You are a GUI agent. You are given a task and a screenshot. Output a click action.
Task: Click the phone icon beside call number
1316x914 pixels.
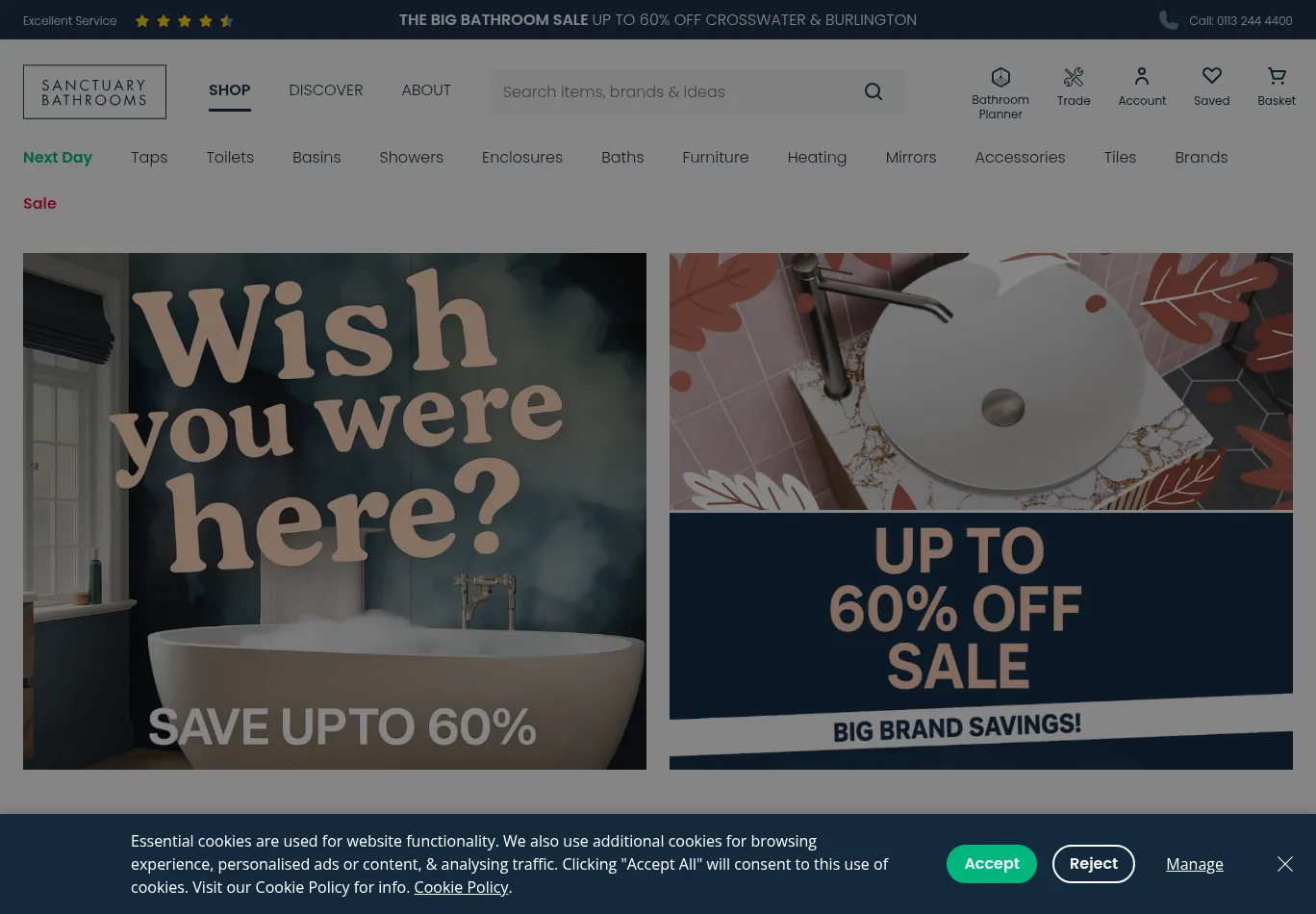point(1169,20)
